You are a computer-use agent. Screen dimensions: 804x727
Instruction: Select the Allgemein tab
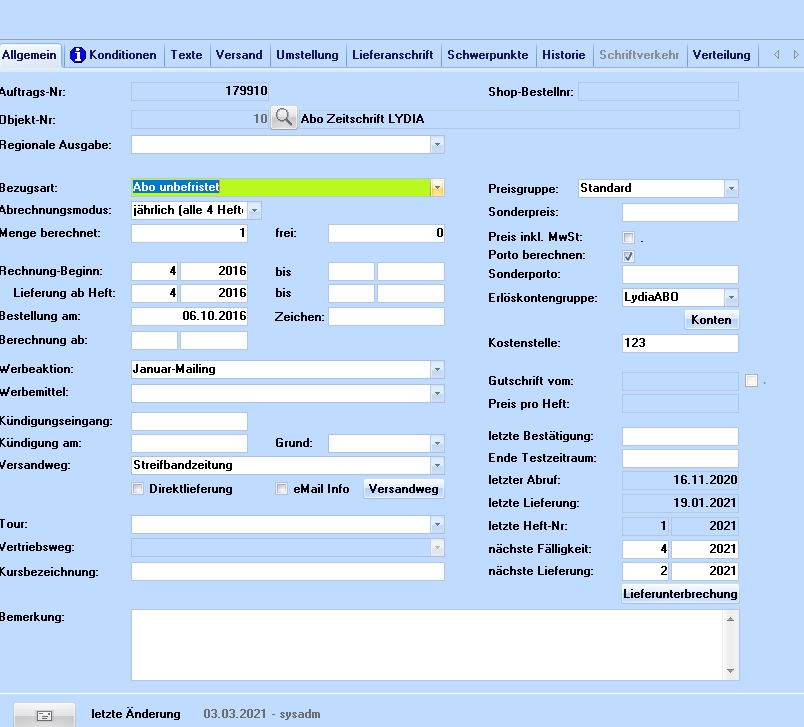click(30, 55)
